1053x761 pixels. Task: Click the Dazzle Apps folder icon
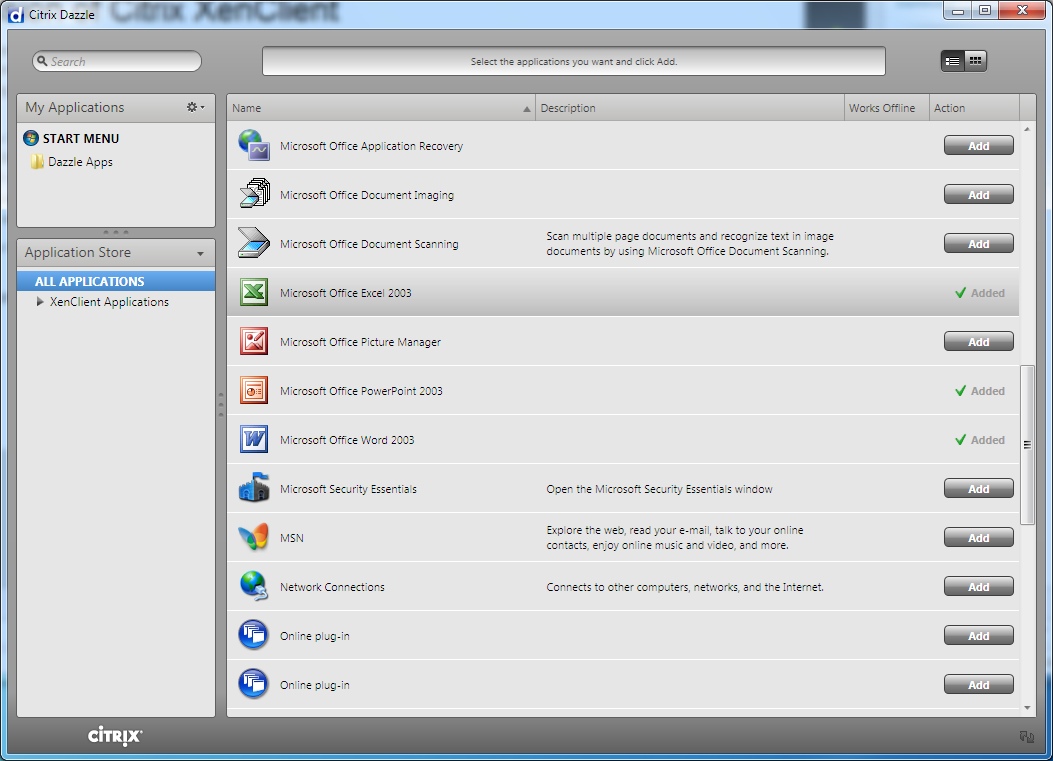click(x=38, y=162)
